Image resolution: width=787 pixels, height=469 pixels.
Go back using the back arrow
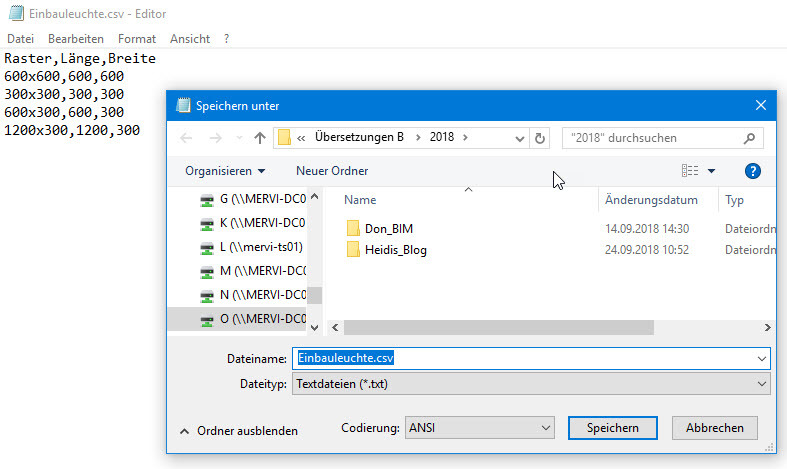pos(186,138)
